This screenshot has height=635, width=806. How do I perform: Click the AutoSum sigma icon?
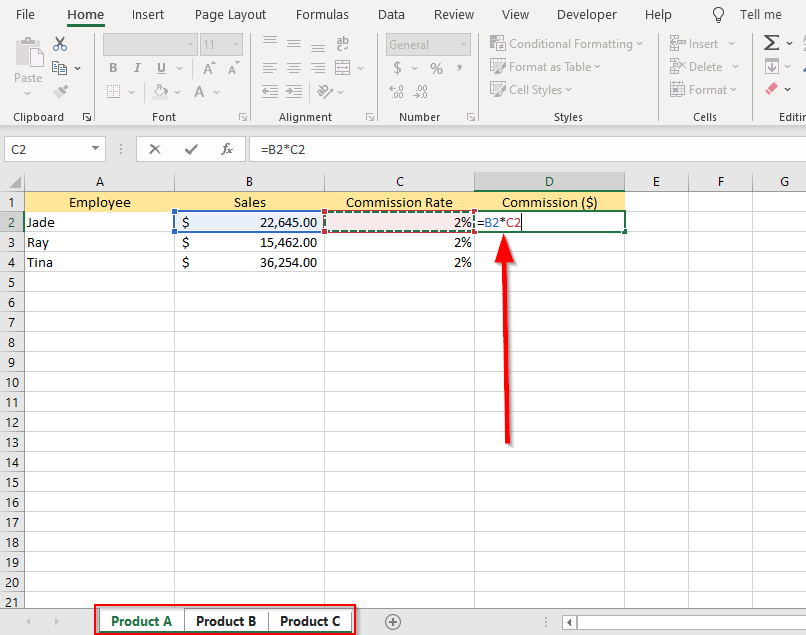(x=771, y=43)
